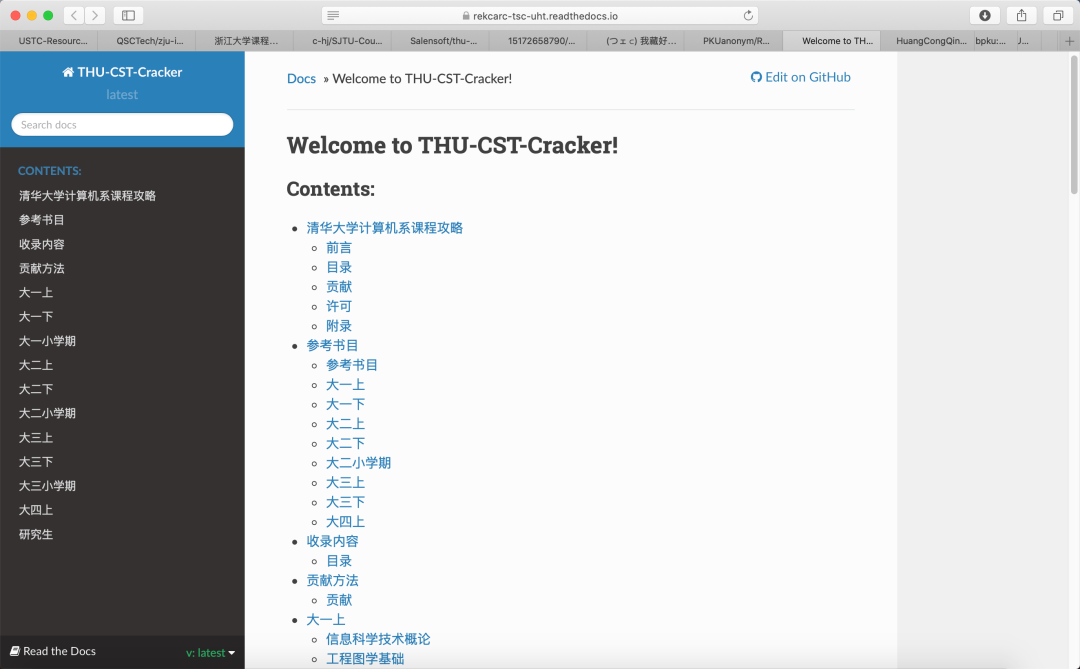Open 收录内容 in sidebar
Viewport: 1080px width, 669px height.
click(42, 244)
